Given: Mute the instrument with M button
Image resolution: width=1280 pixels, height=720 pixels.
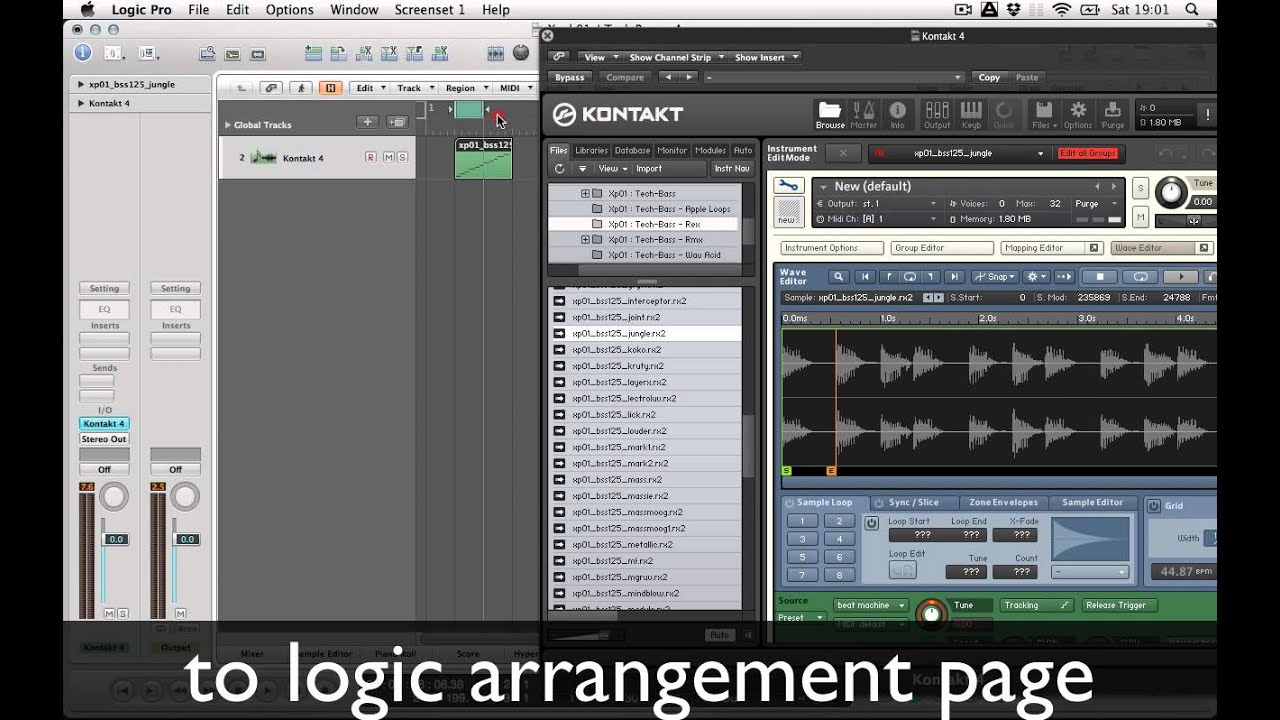Looking at the screenshot, I should click(1140, 217).
